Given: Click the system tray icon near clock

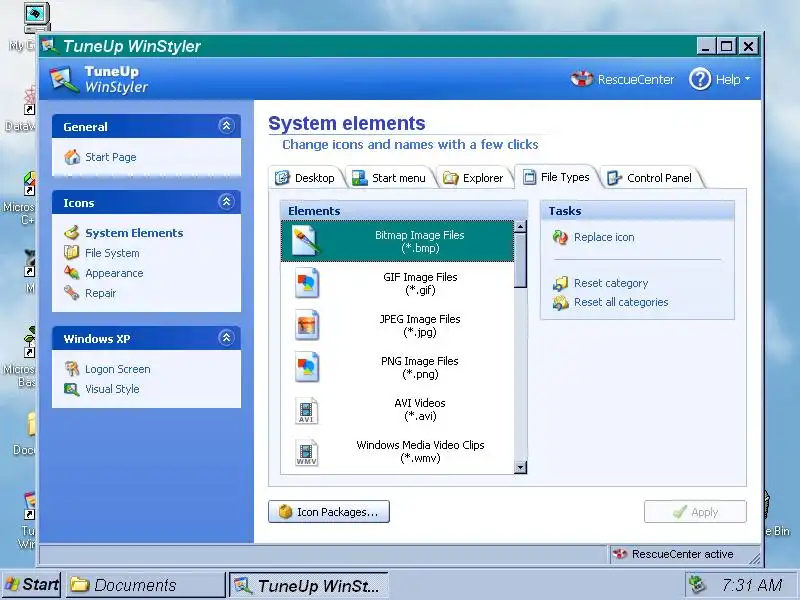Looking at the screenshot, I should (696, 584).
